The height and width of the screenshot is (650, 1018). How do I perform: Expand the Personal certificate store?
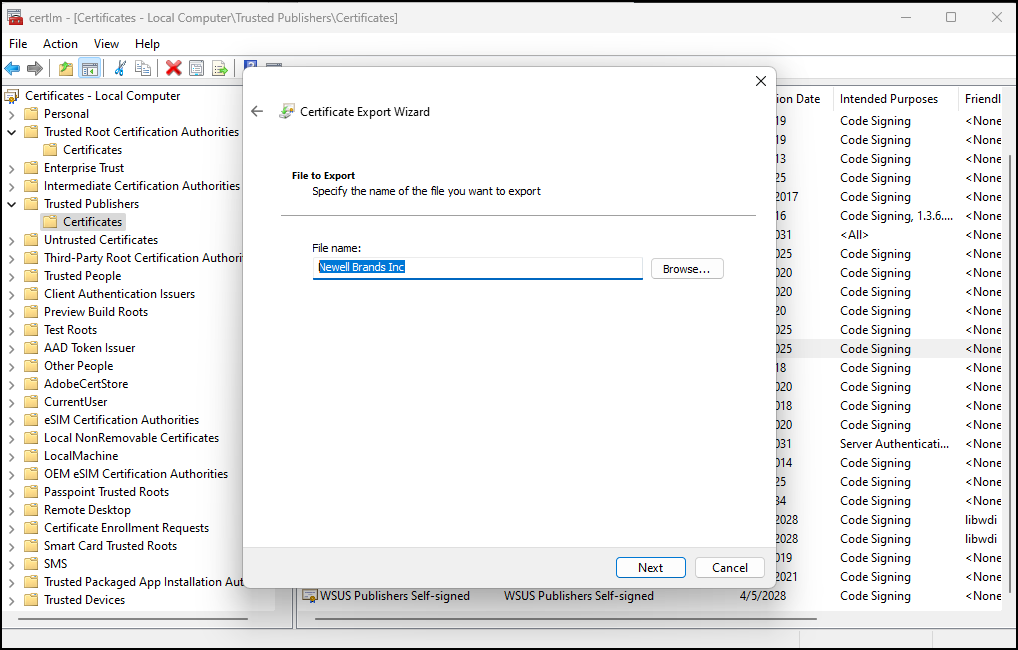12,114
